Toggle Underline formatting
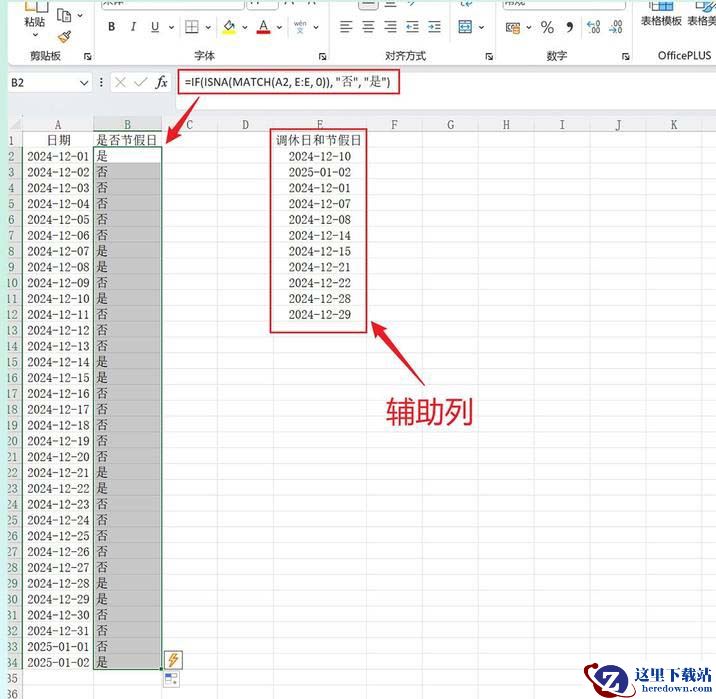This screenshot has height=699, width=716. [x=155, y=27]
